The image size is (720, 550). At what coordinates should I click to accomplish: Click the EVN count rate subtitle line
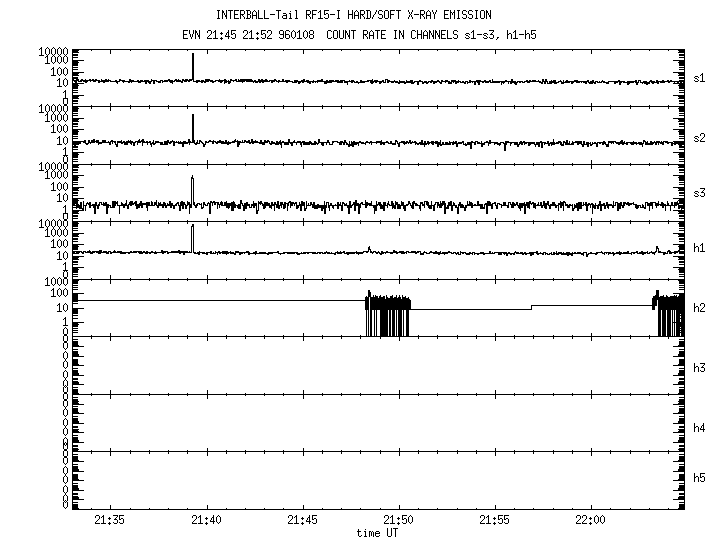(x=360, y=34)
